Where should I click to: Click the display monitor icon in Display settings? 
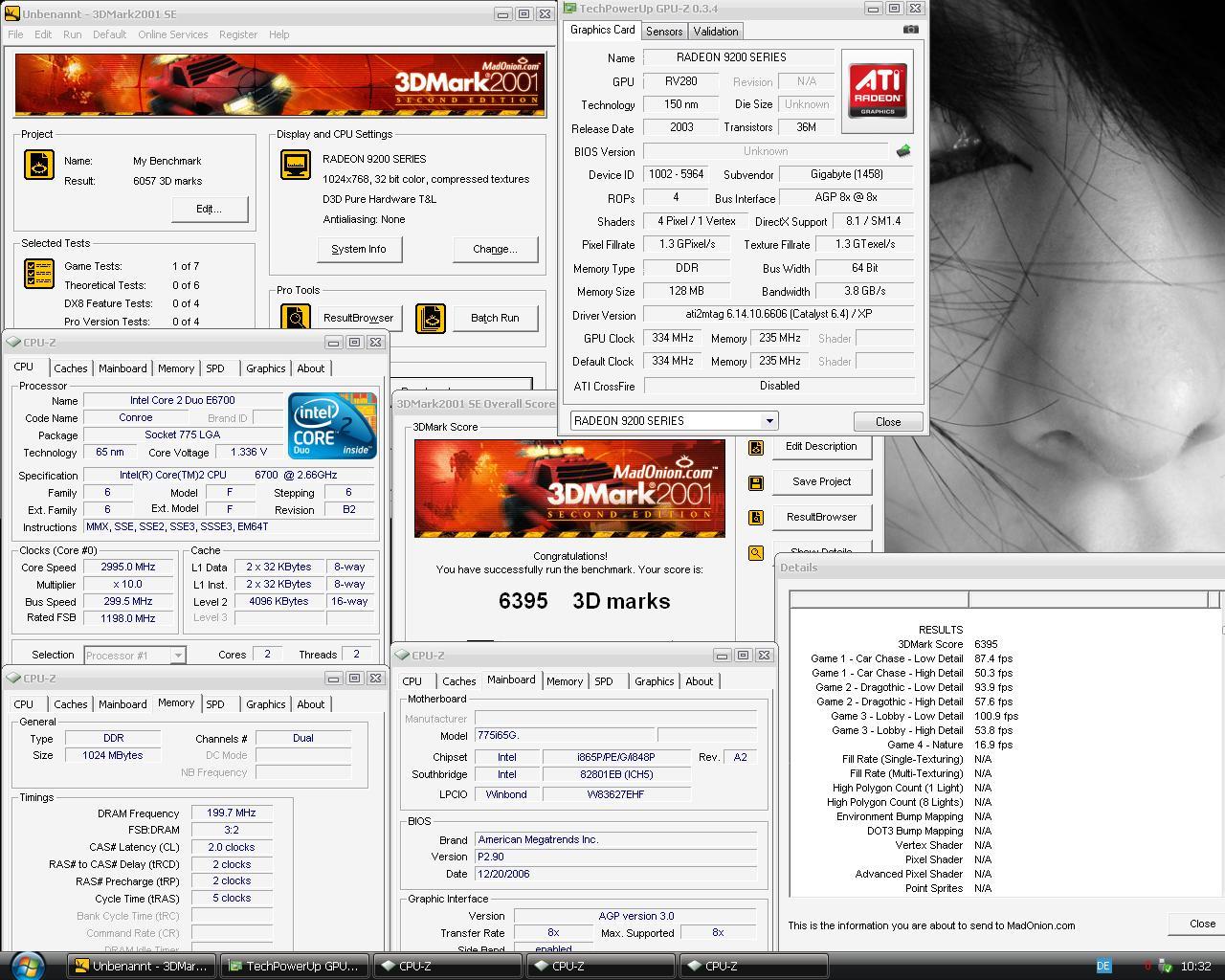point(296,165)
